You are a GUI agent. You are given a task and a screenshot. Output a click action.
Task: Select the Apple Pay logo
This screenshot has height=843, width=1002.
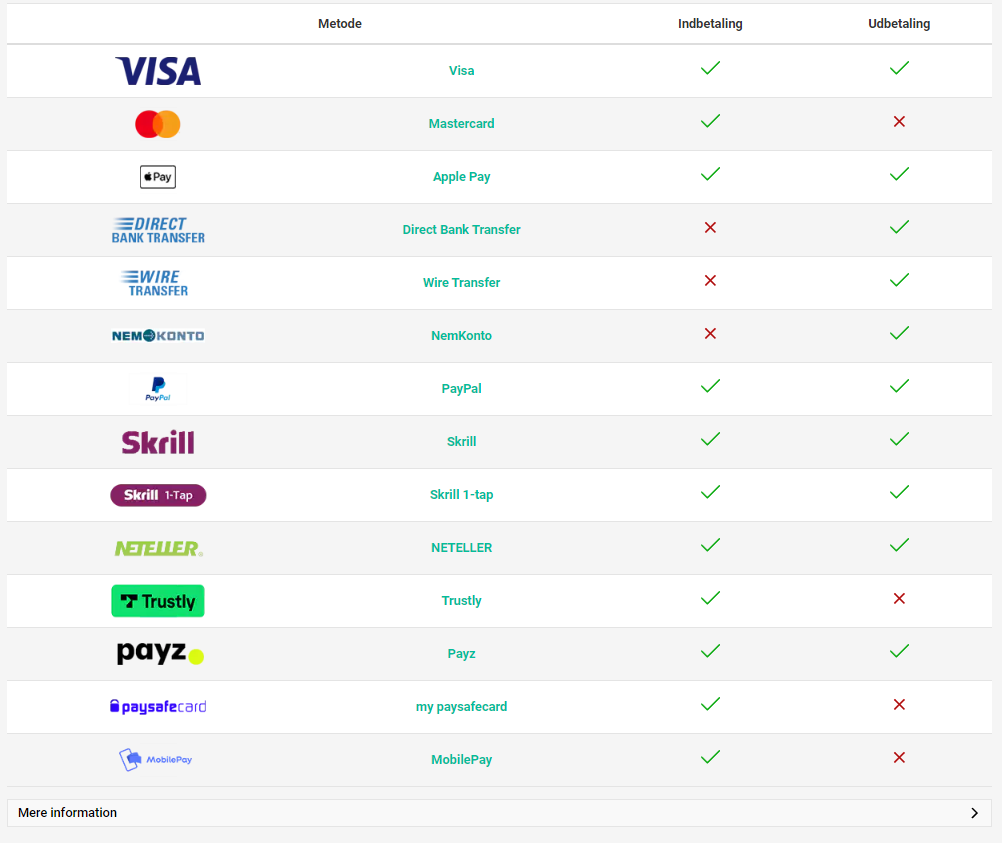(x=158, y=177)
